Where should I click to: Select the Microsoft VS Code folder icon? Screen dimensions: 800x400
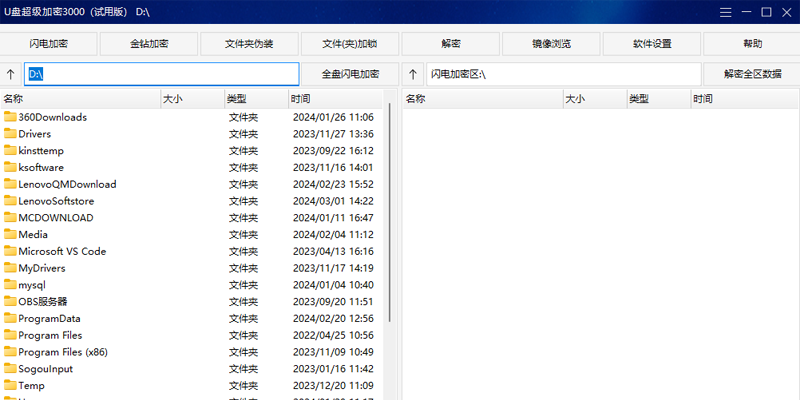click(10, 251)
